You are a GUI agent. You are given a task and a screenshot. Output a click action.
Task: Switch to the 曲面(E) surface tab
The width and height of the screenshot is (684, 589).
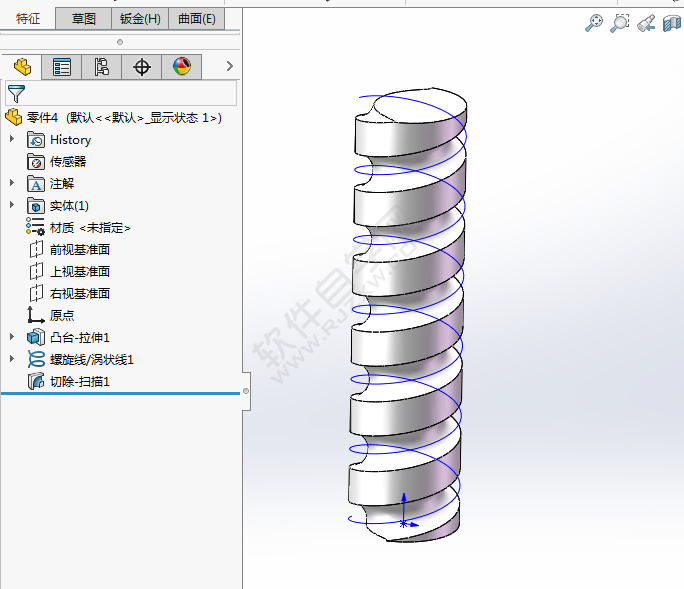click(x=197, y=19)
